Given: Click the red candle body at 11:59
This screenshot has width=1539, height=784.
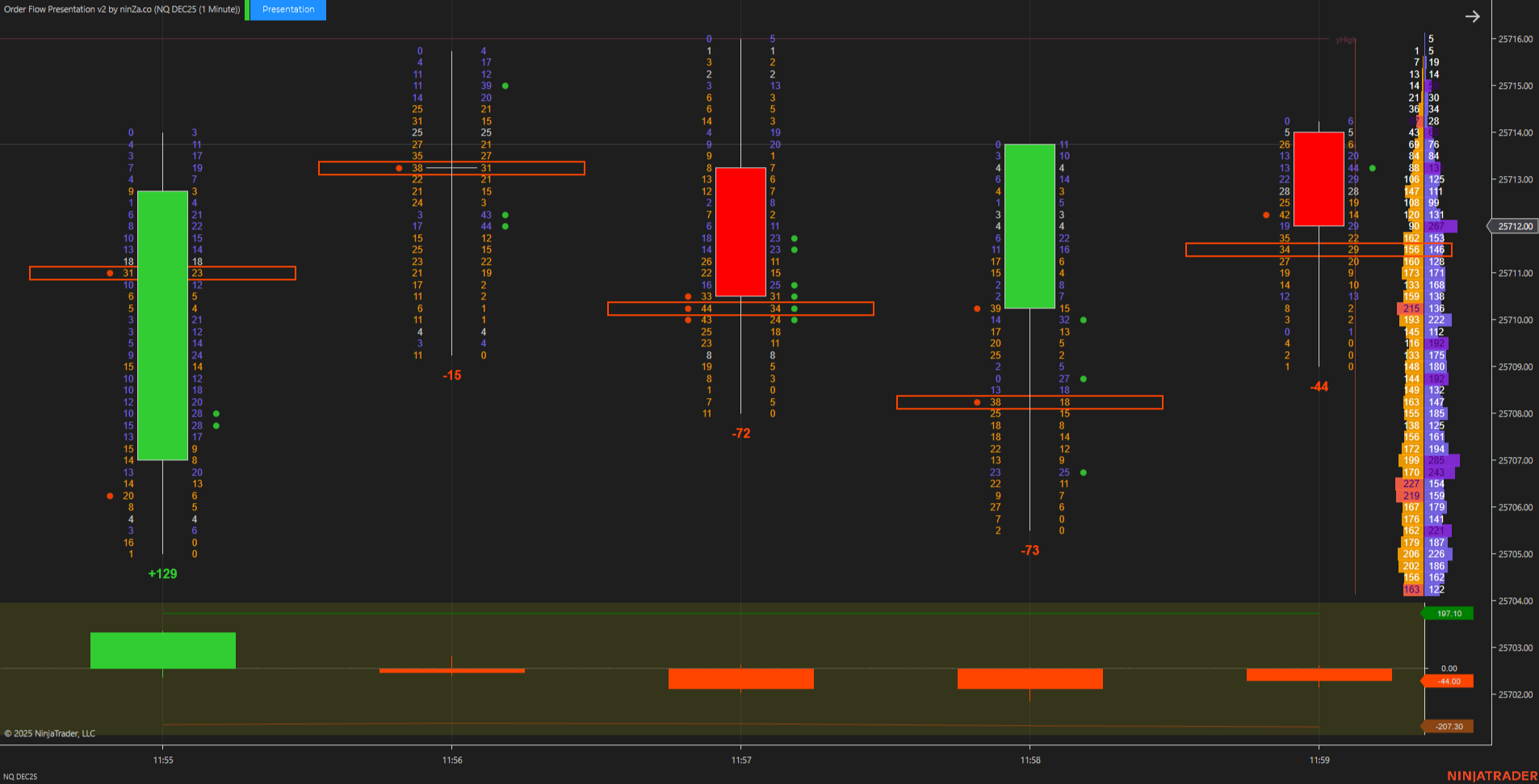Looking at the screenshot, I should pyautogui.click(x=1319, y=179).
